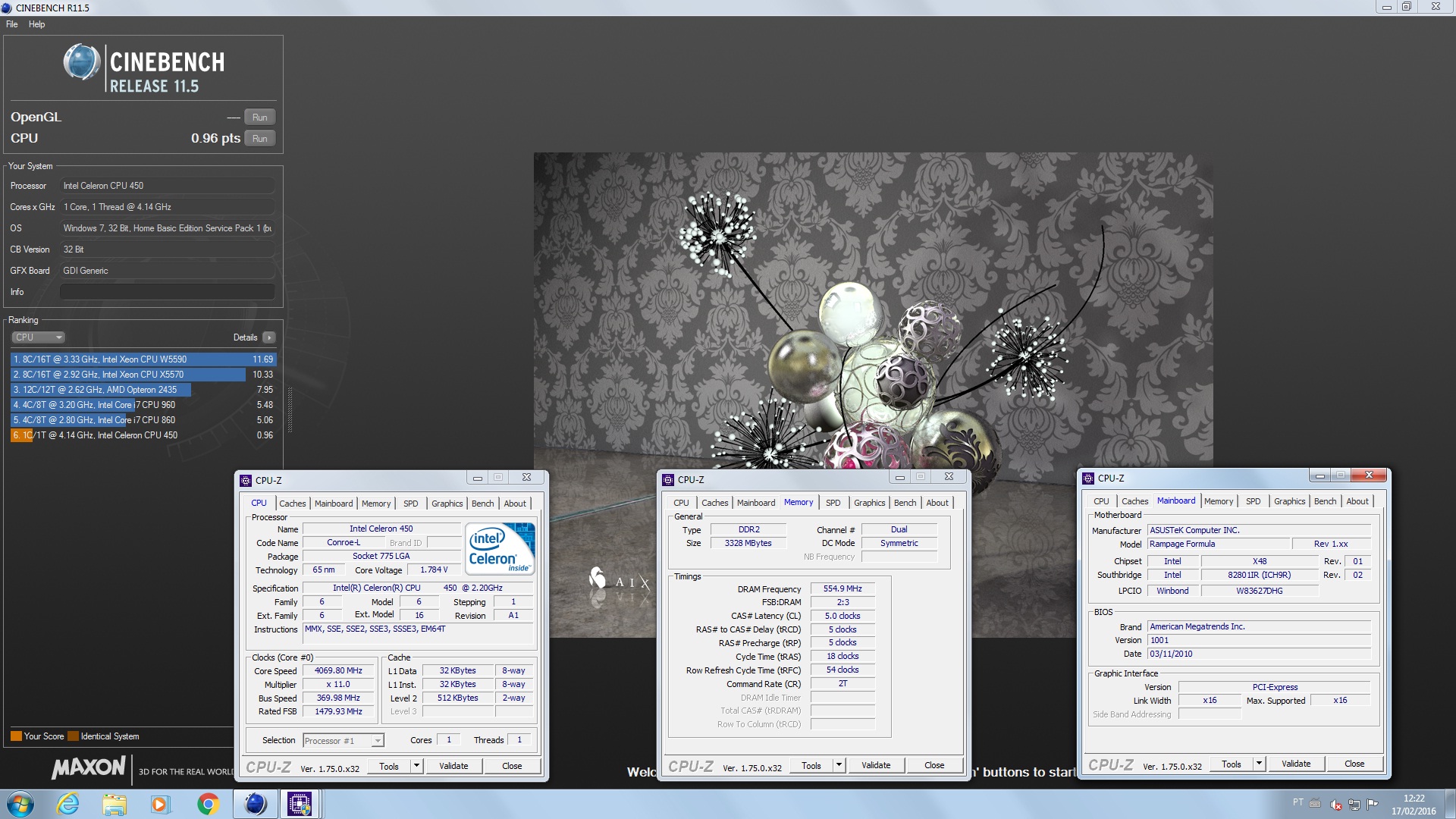Click the DRAM Frequency value 554.9 MHz
Image resolution: width=1456 pixels, height=819 pixels.
[843, 588]
